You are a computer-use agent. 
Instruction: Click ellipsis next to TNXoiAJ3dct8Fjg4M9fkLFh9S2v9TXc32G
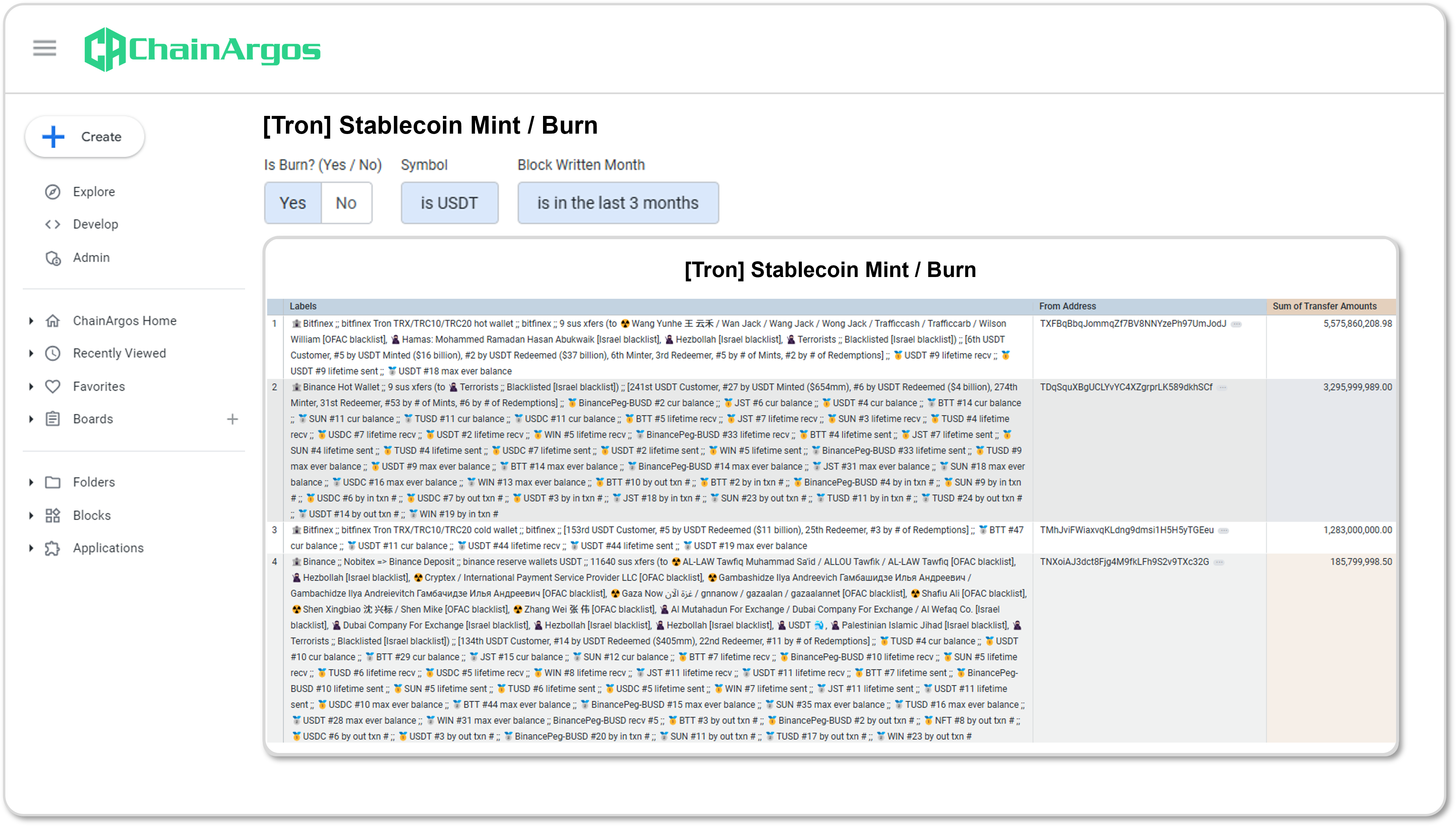pyautogui.click(x=1219, y=562)
